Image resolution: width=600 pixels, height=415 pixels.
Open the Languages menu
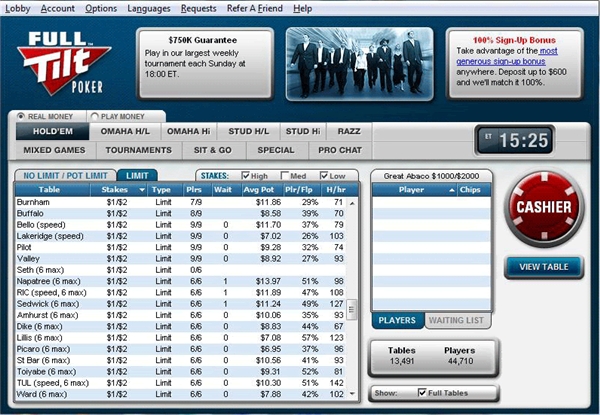(x=149, y=8)
